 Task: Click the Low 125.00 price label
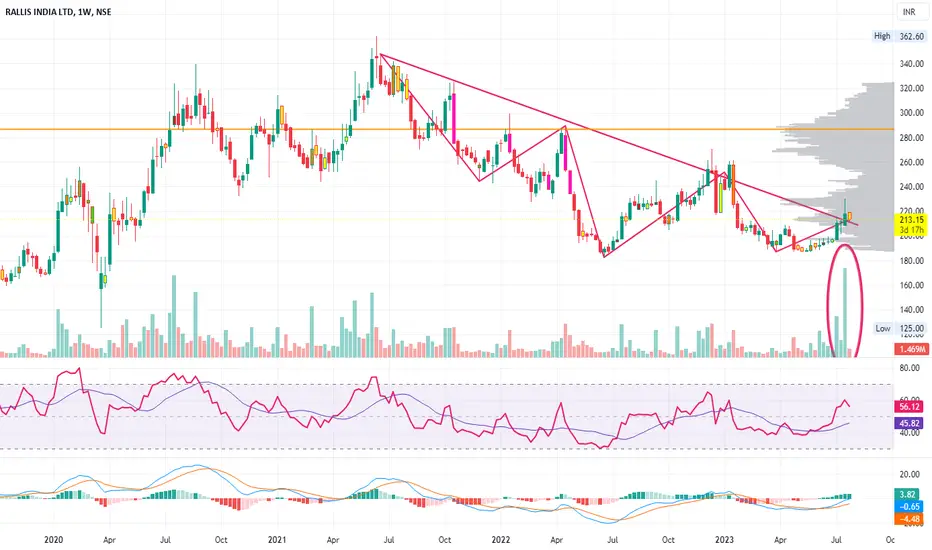click(900, 328)
